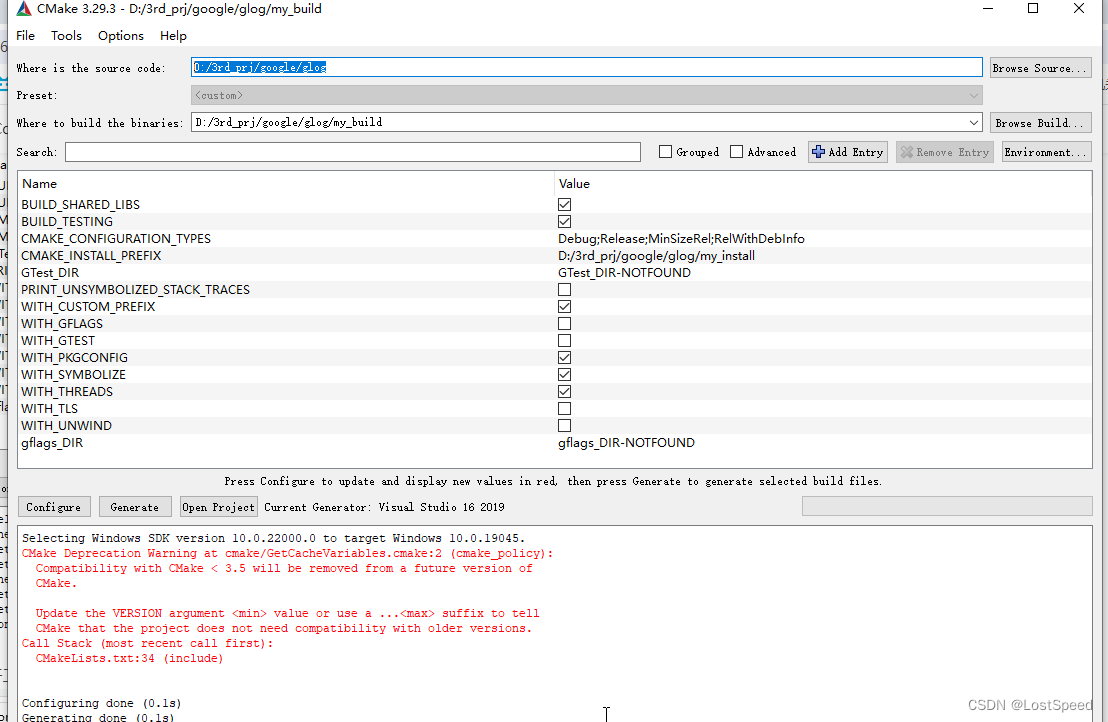
Task: Click the Configure button
Action: pos(54,507)
